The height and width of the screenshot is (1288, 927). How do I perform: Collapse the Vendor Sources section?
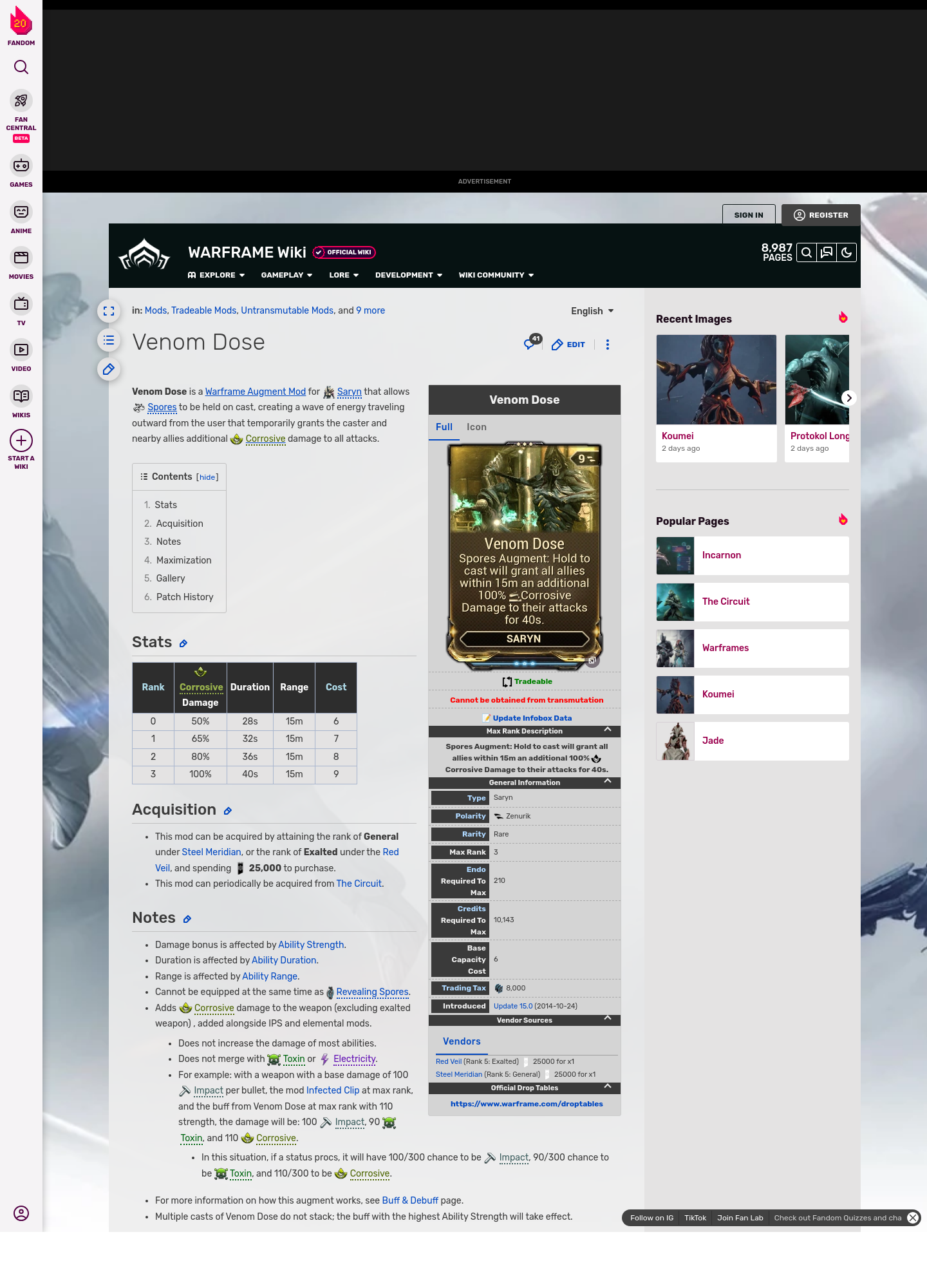click(x=608, y=1019)
